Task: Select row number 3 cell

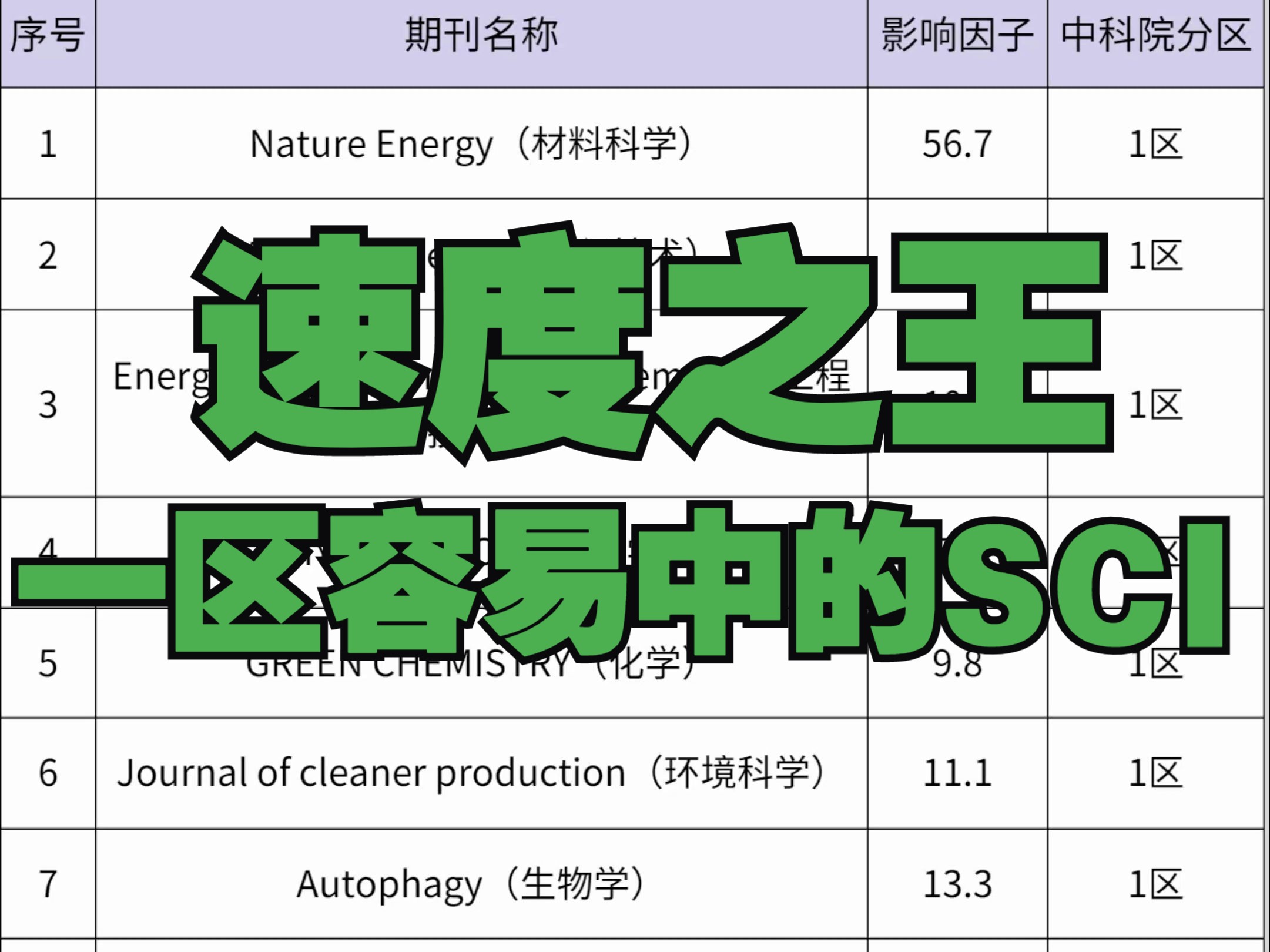Action: [48, 404]
